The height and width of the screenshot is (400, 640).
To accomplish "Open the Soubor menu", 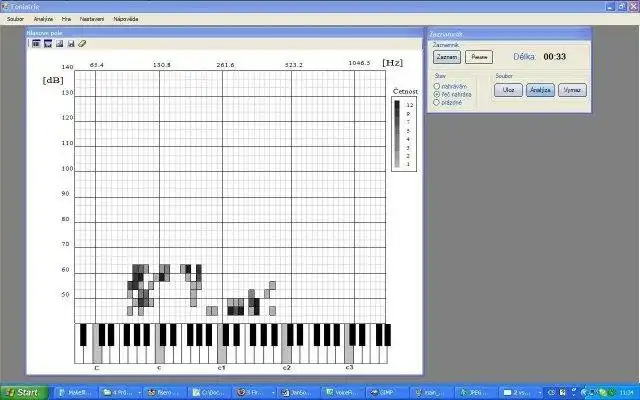I will click(16, 19).
